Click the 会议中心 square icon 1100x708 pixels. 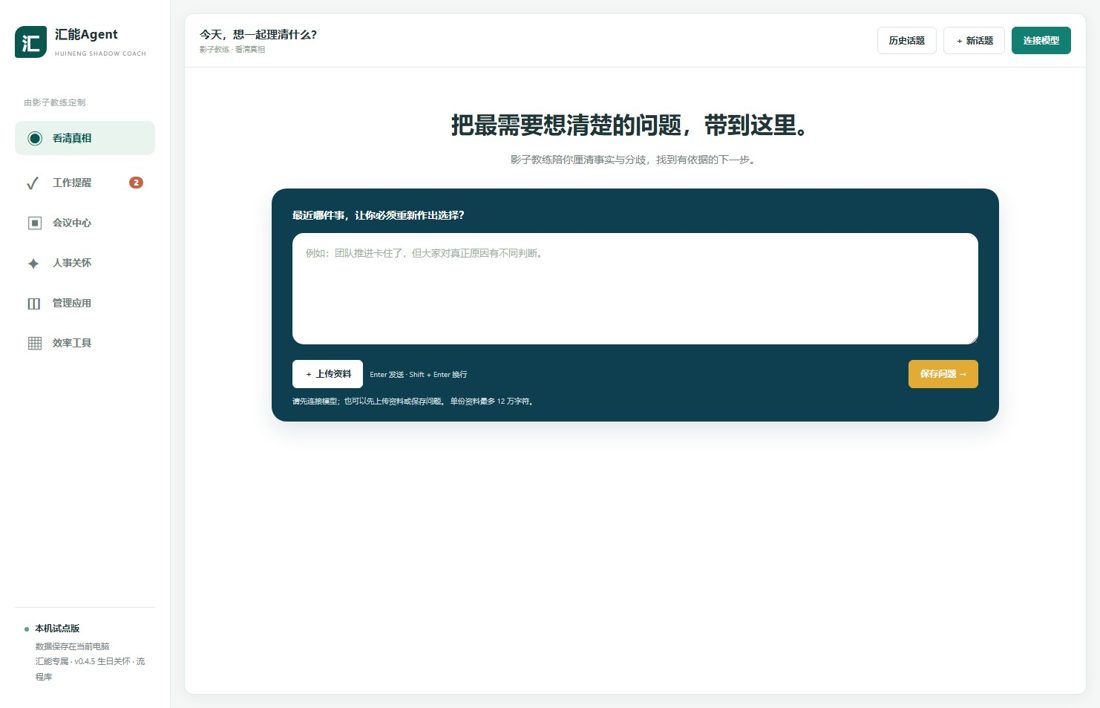coord(34,223)
